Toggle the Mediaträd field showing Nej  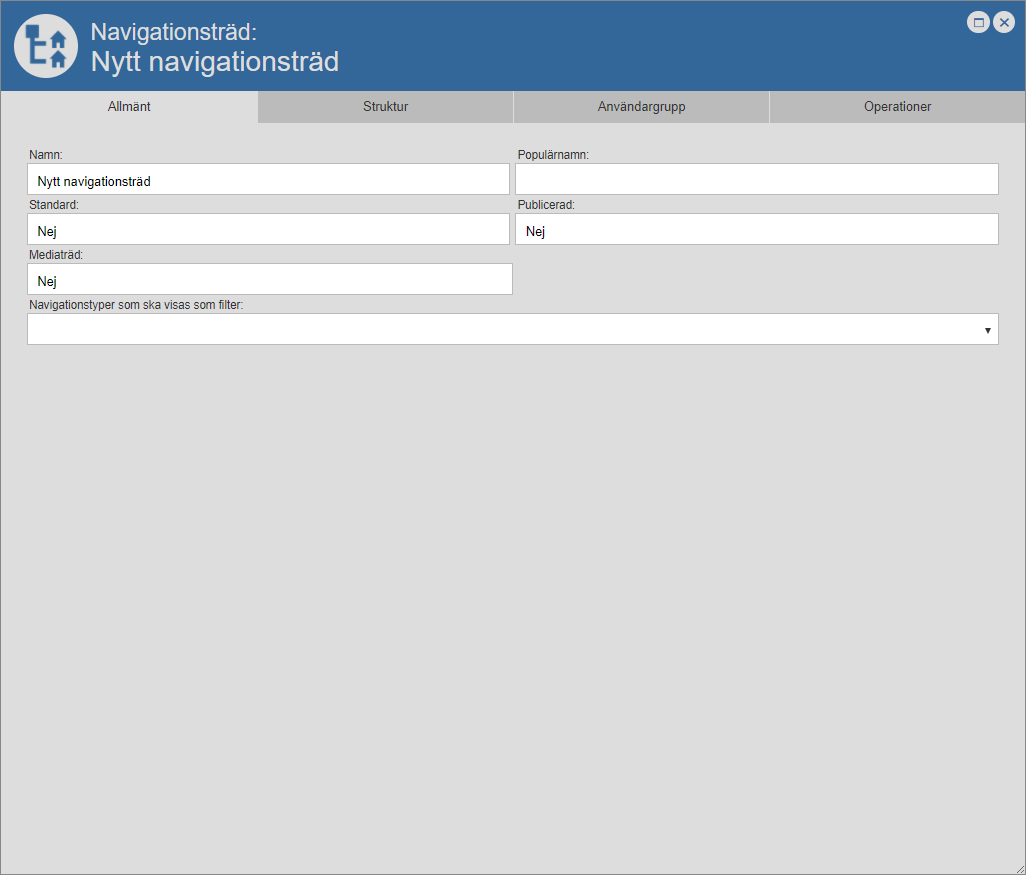coord(270,280)
